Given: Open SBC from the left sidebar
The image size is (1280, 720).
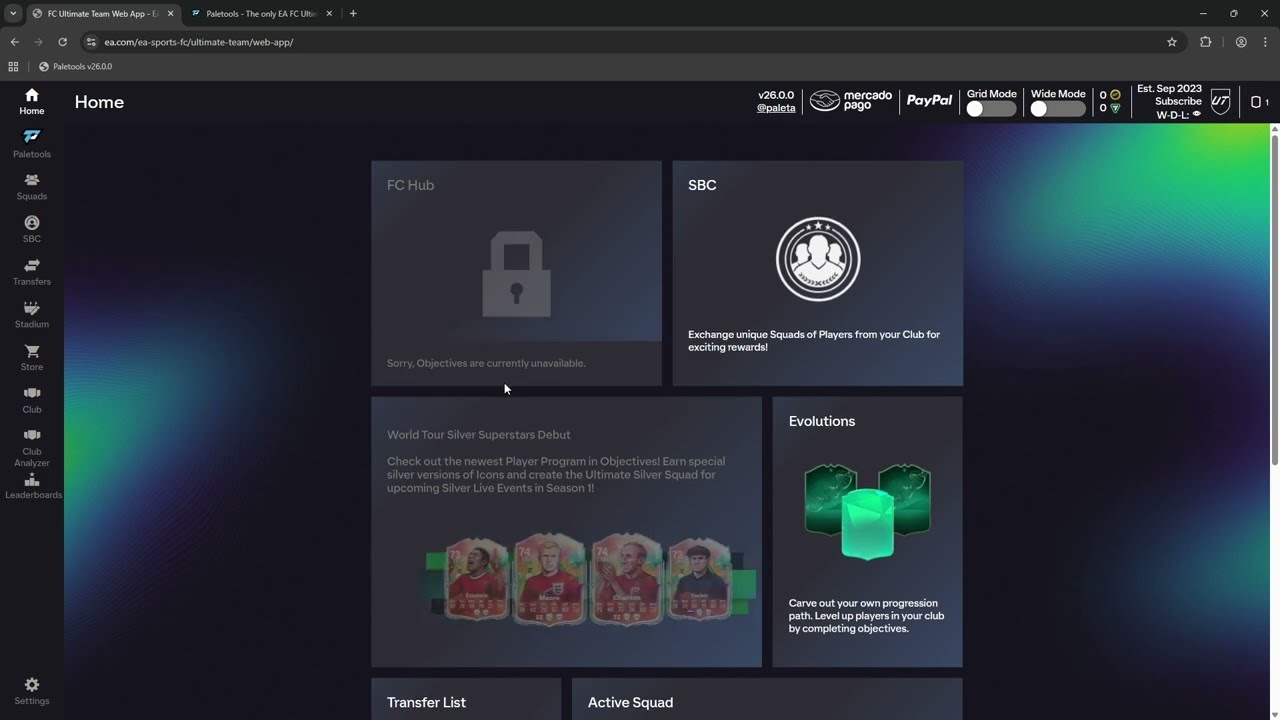Looking at the screenshot, I should 31,229.
